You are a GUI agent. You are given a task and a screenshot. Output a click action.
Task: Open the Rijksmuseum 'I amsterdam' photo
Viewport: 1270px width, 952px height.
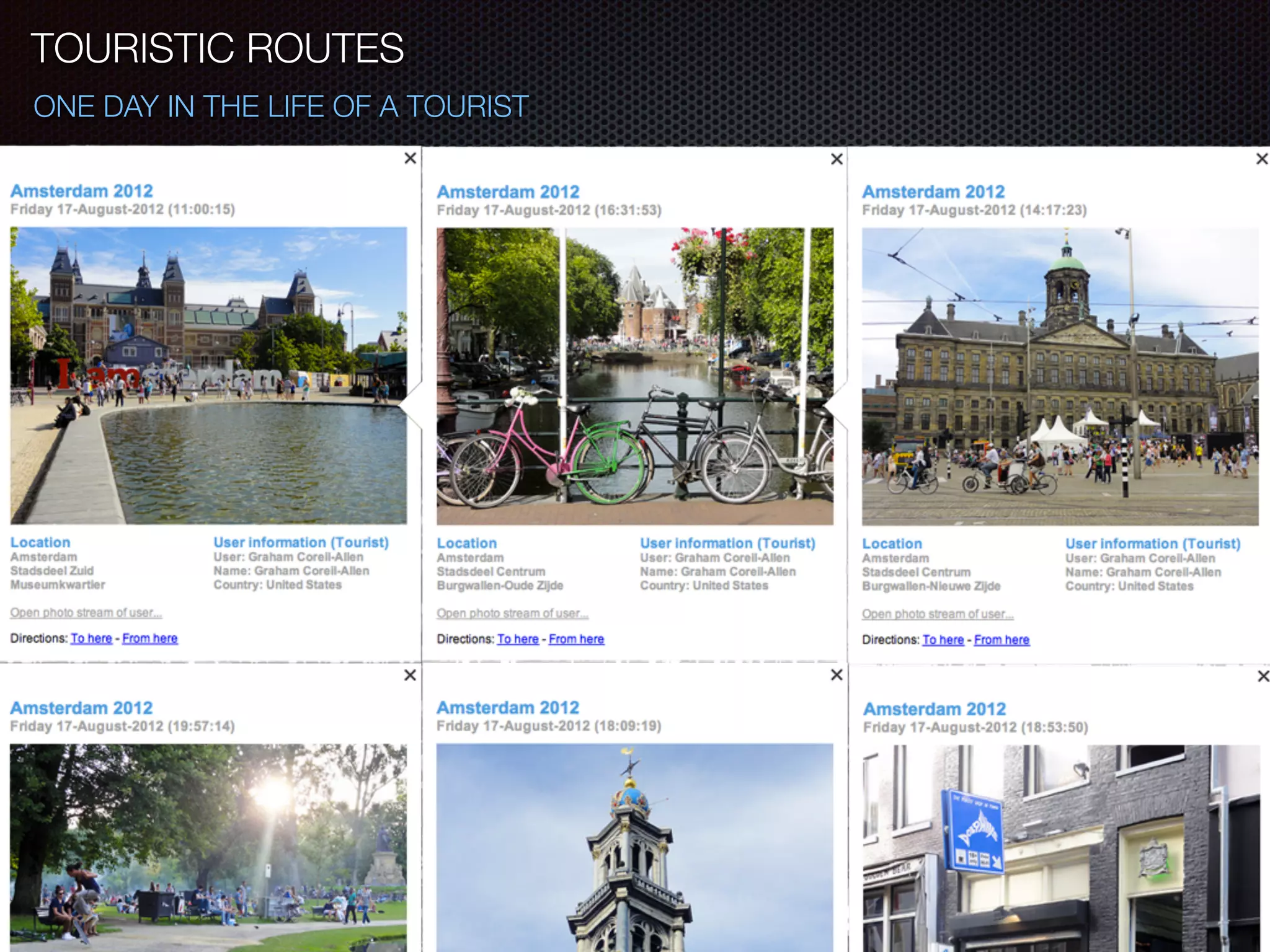click(x=208, y=376)
